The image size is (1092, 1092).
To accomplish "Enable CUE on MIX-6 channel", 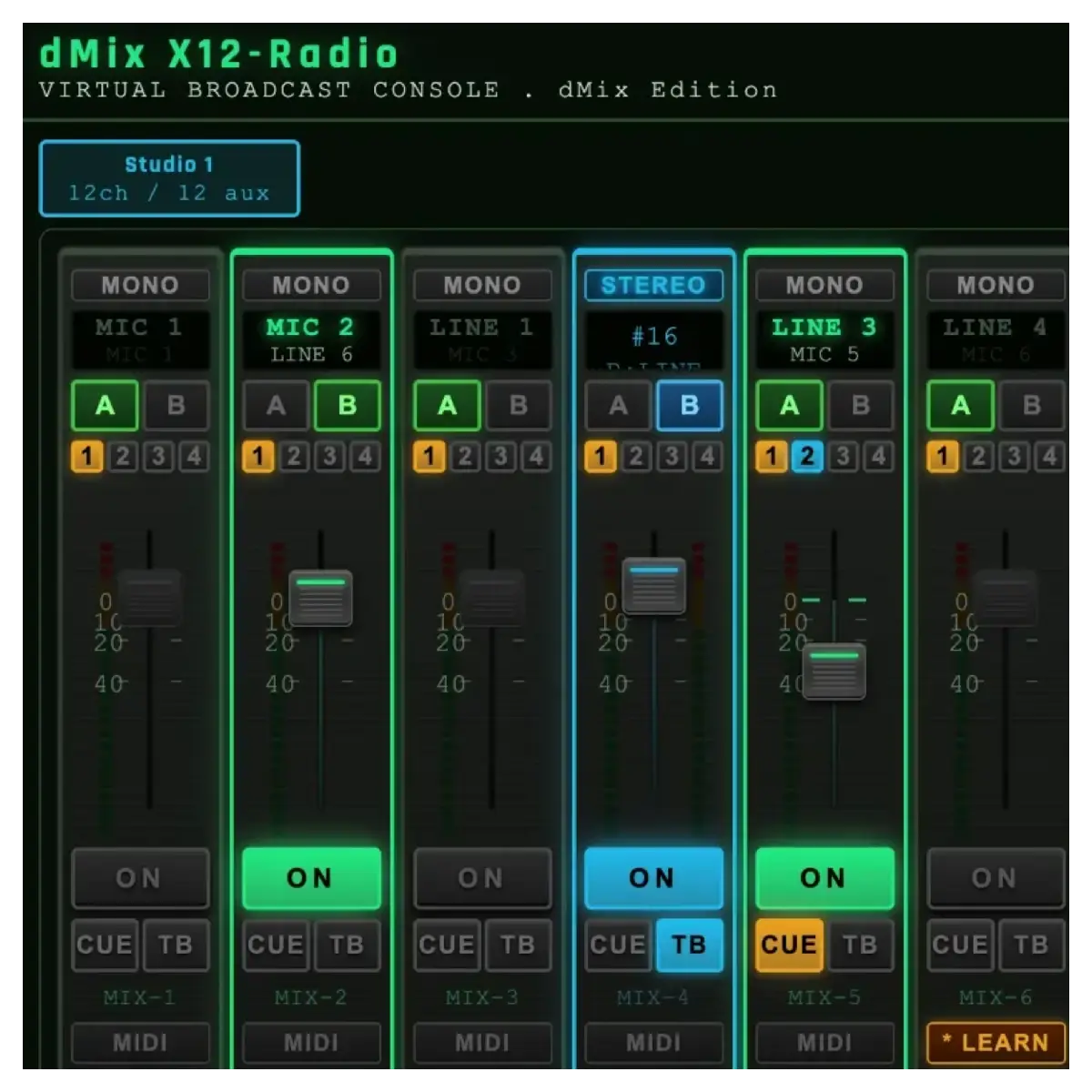I will pos(960,945).
